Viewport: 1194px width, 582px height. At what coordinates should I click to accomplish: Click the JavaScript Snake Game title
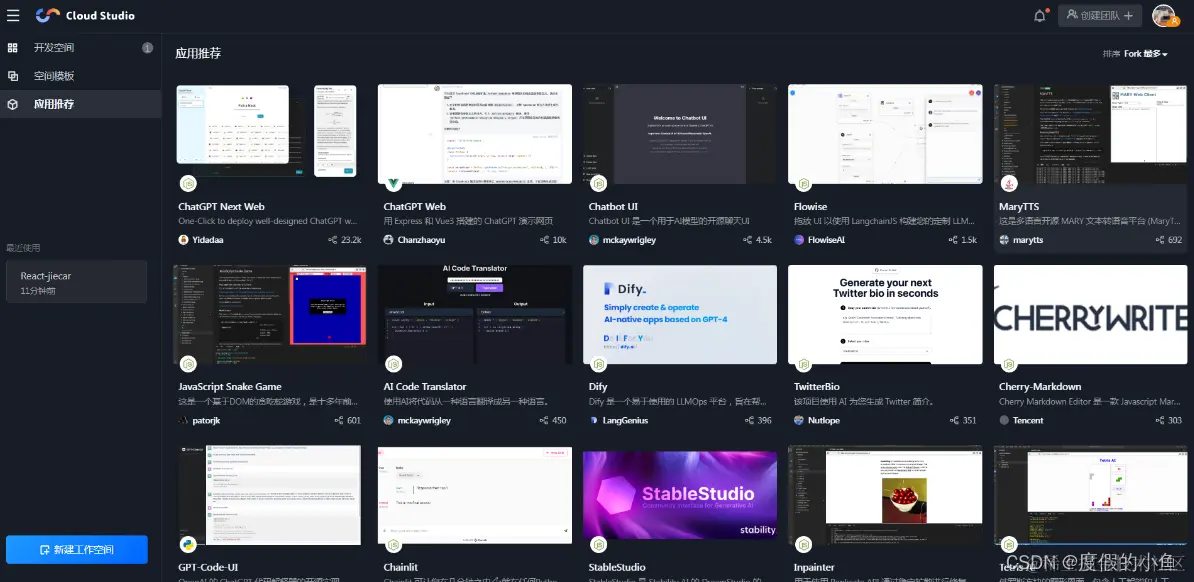pos(230,386)
